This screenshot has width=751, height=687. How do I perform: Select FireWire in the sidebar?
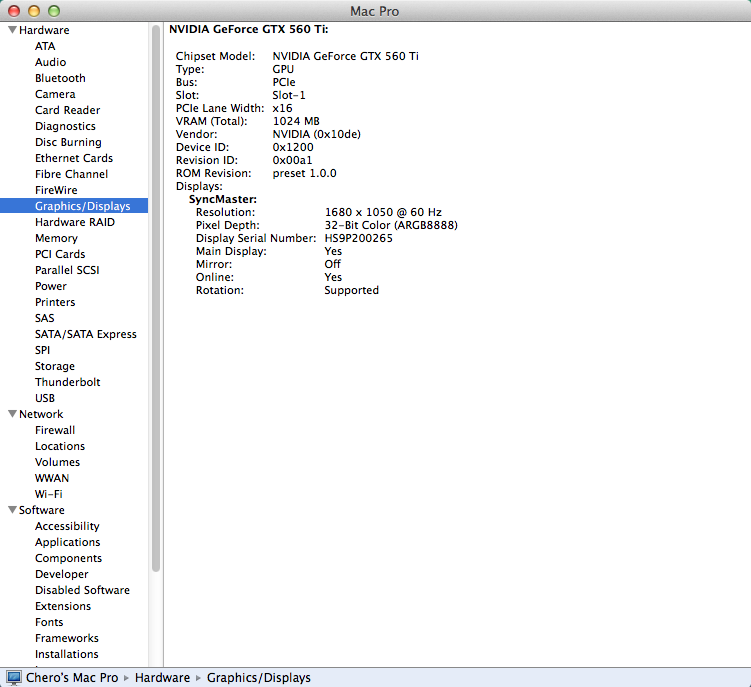(x=56, y=190)
